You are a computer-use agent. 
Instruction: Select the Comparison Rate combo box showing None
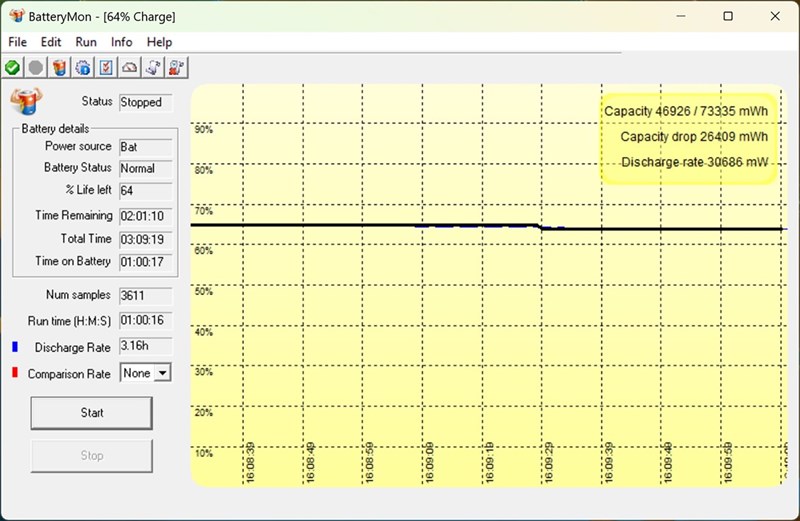[x=145, y=373]
